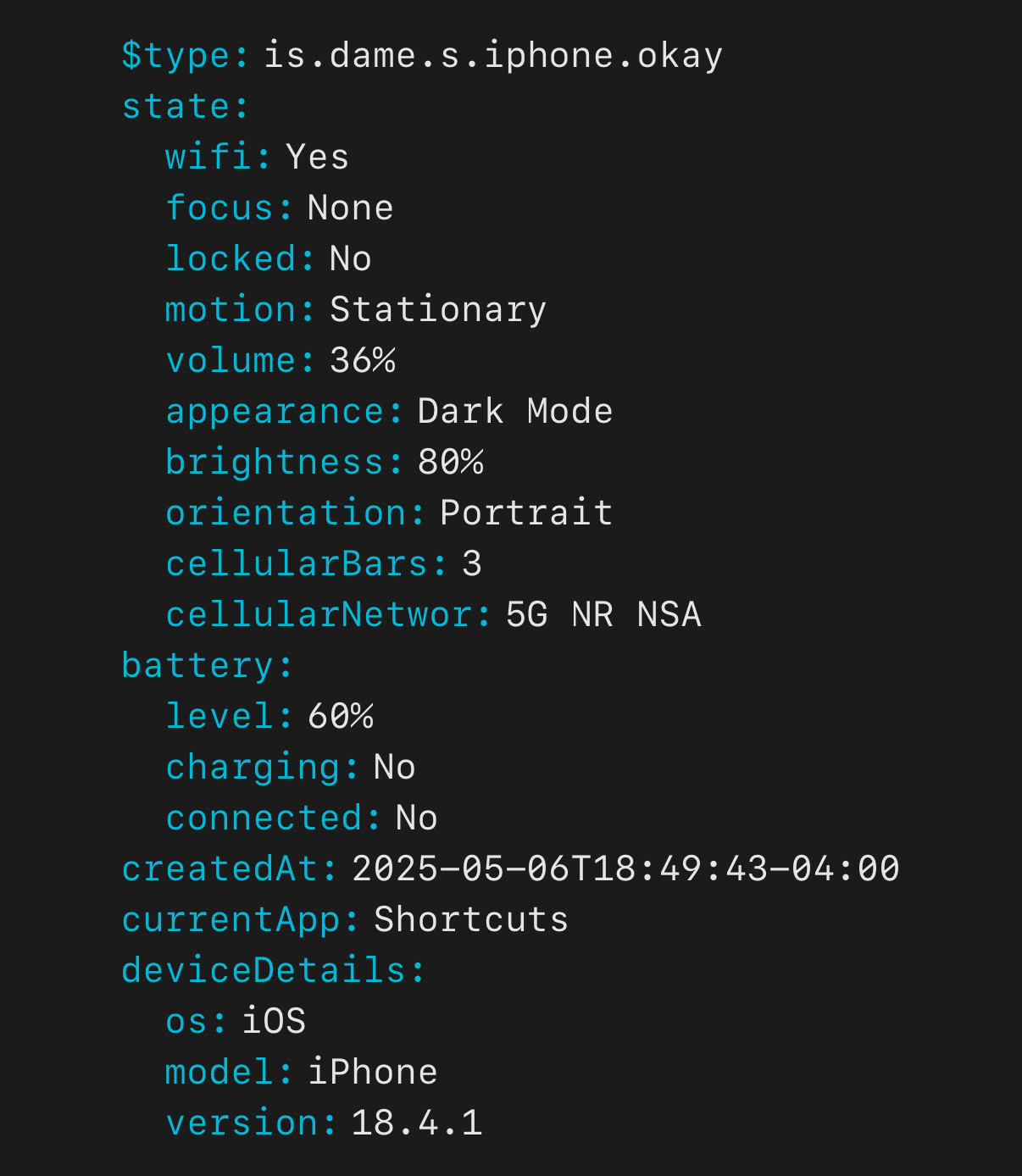Click the brightness 80% value

[x=451, y=463]
